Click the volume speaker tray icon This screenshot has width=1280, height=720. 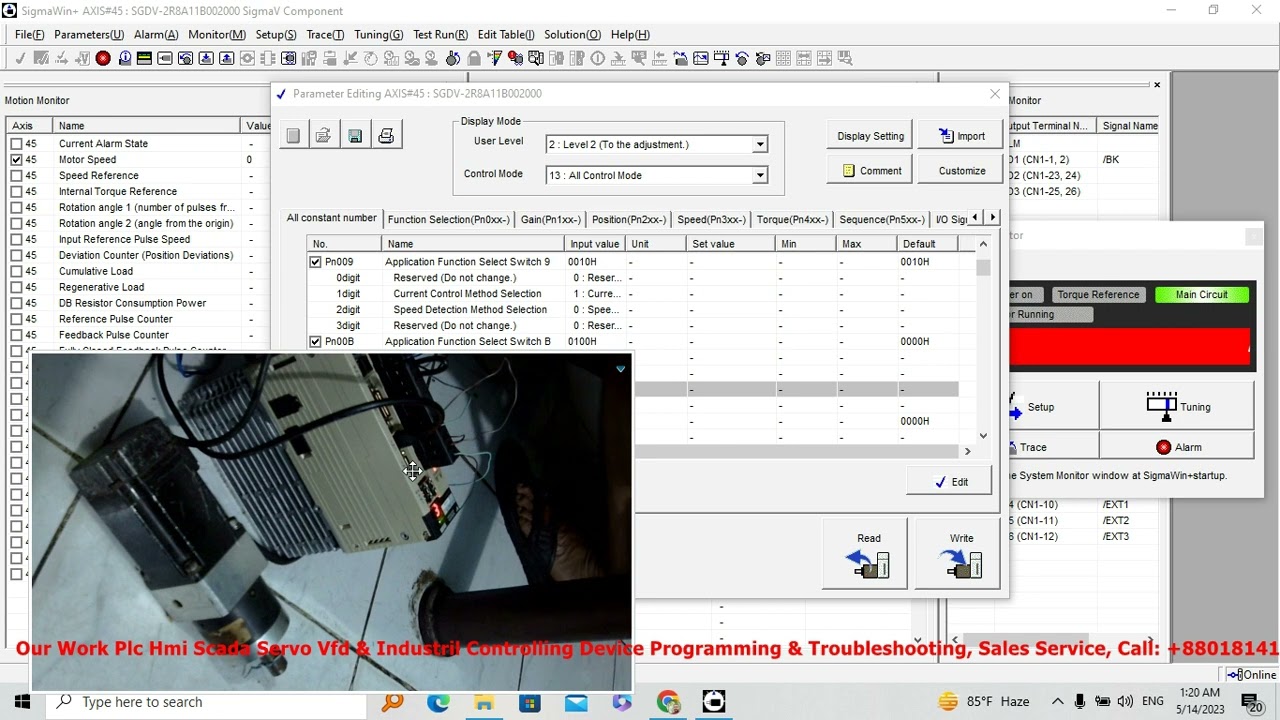[x=1125, y=702]
